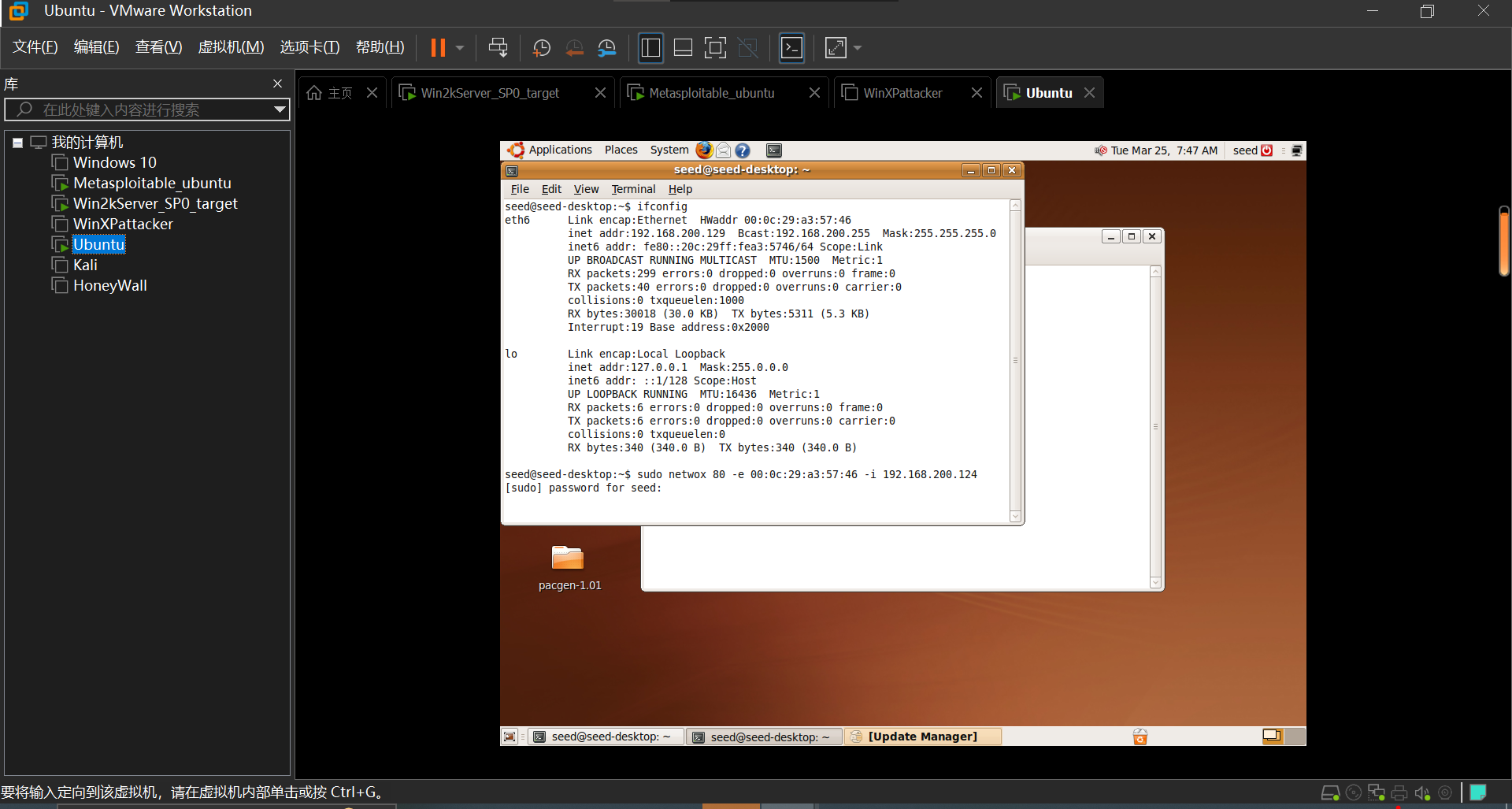
Task: Open the terminal File menu
Action: coord(520,189)
